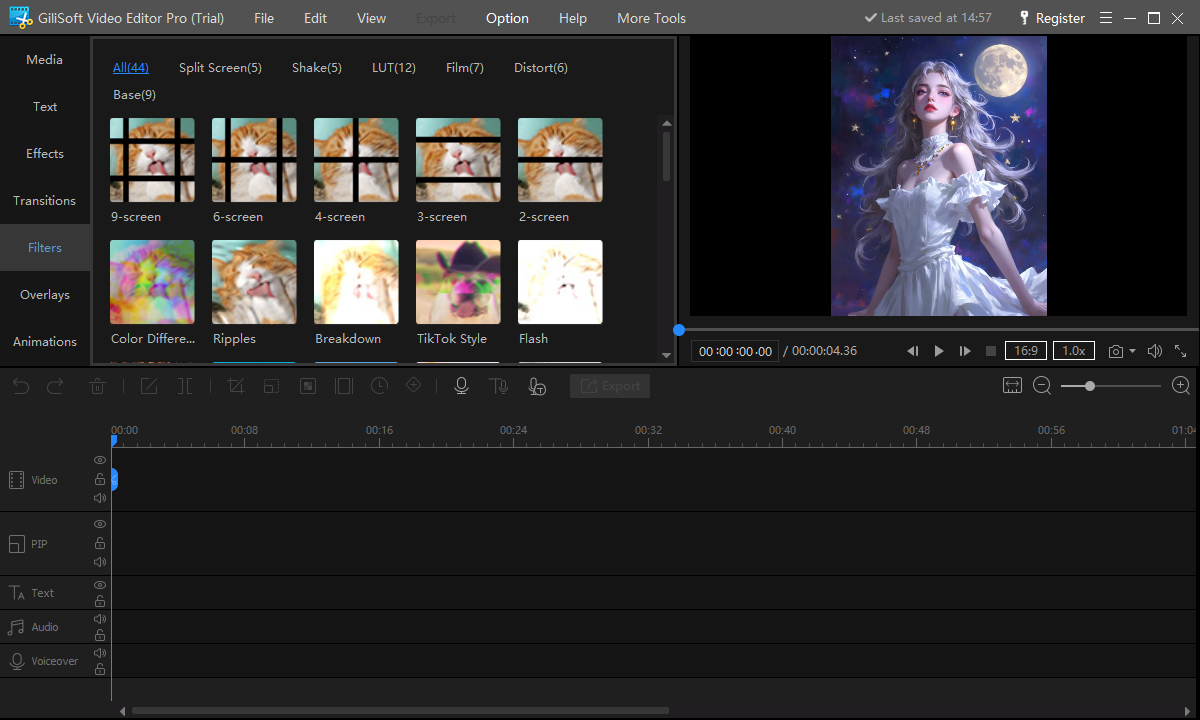Switch to the Transitions panel
Viewport: 1200px width, 720px height.
pyautogui.click(x=45, y=201)
